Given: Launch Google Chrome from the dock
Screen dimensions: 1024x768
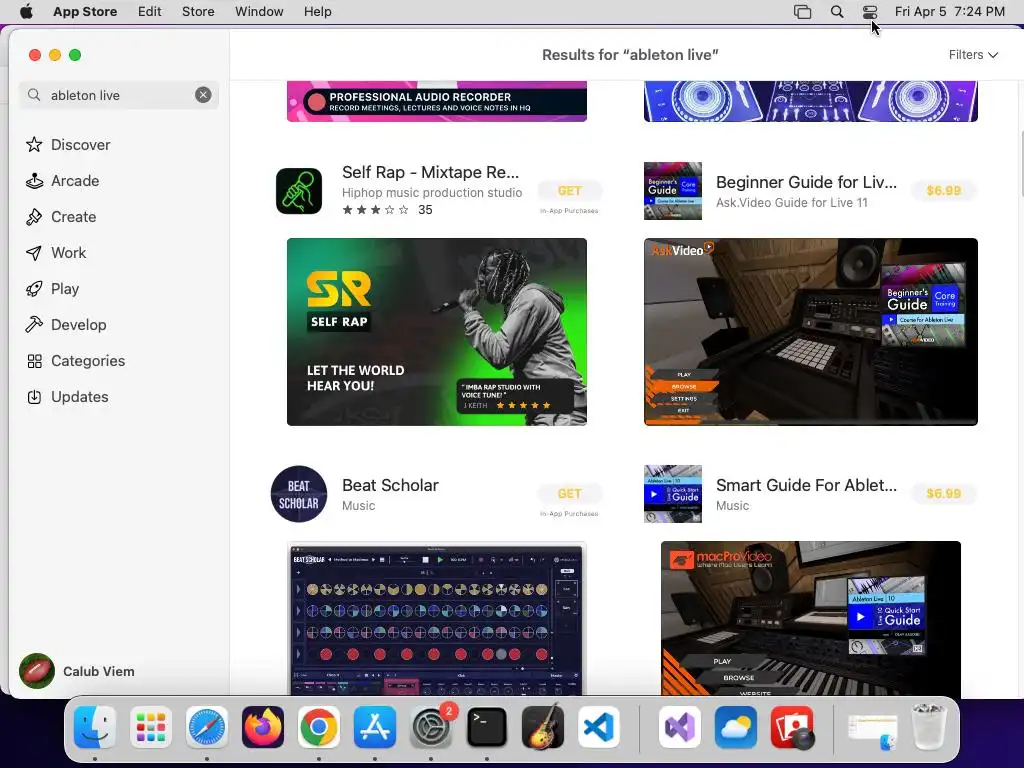Looking at the screenshot, I should point(319,728).
